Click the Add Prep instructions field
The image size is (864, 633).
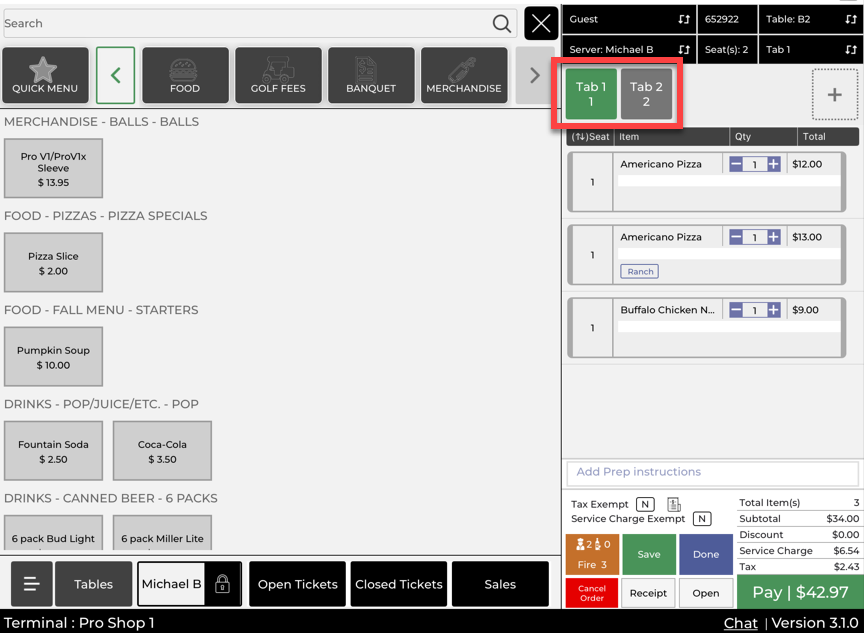tap(712, 472)
